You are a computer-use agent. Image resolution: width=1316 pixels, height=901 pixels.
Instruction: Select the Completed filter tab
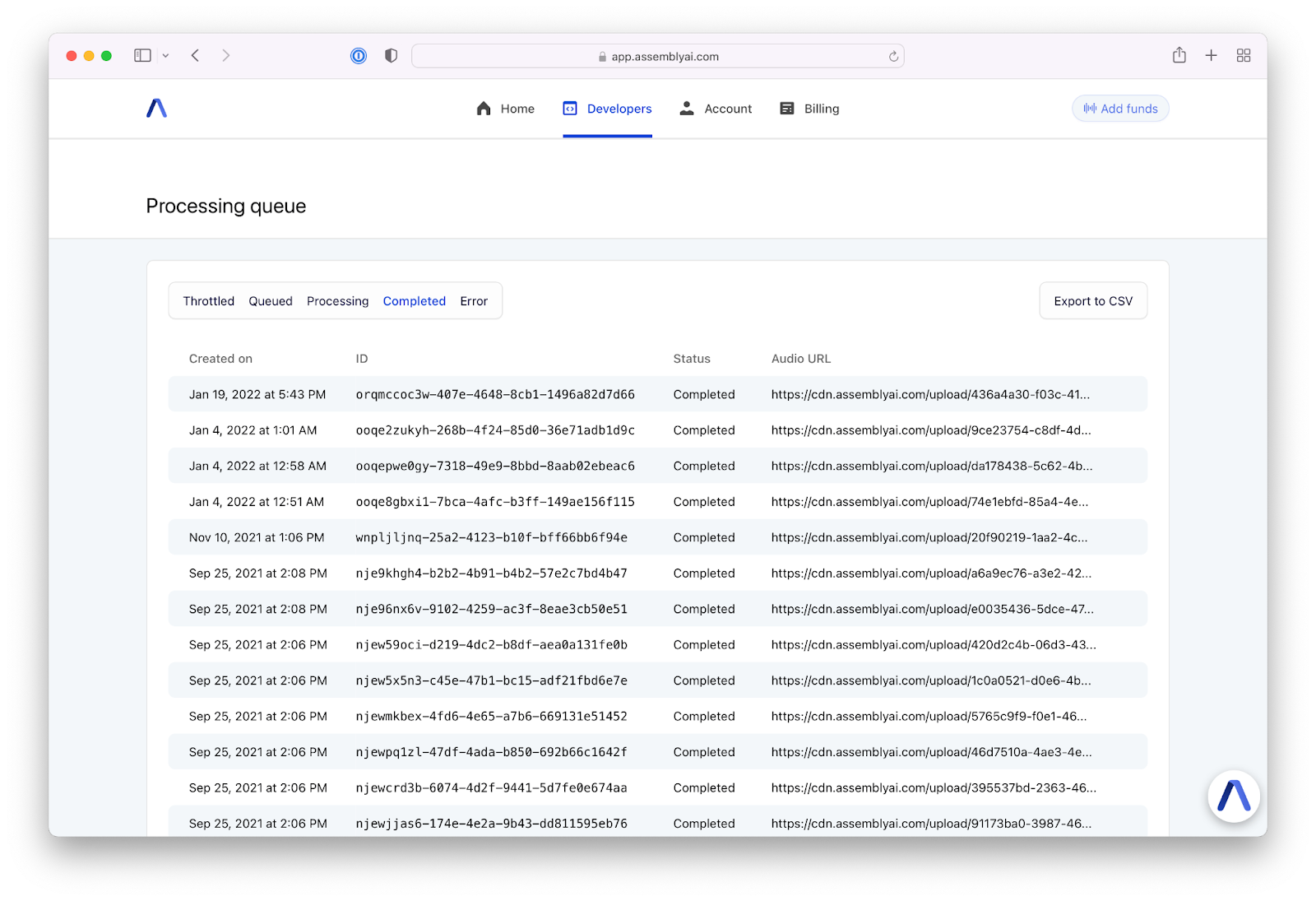pos(415,301)
